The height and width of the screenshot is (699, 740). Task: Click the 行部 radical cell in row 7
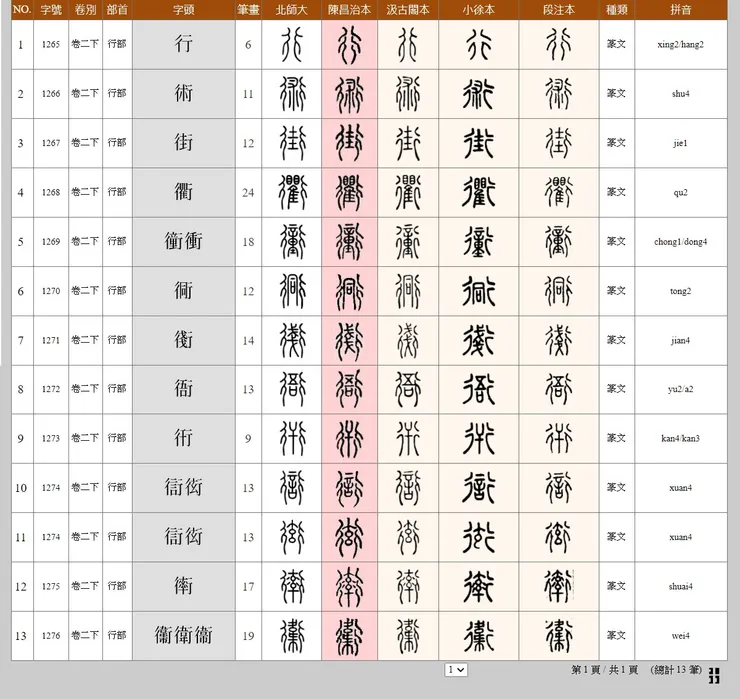tap(117, 340)
